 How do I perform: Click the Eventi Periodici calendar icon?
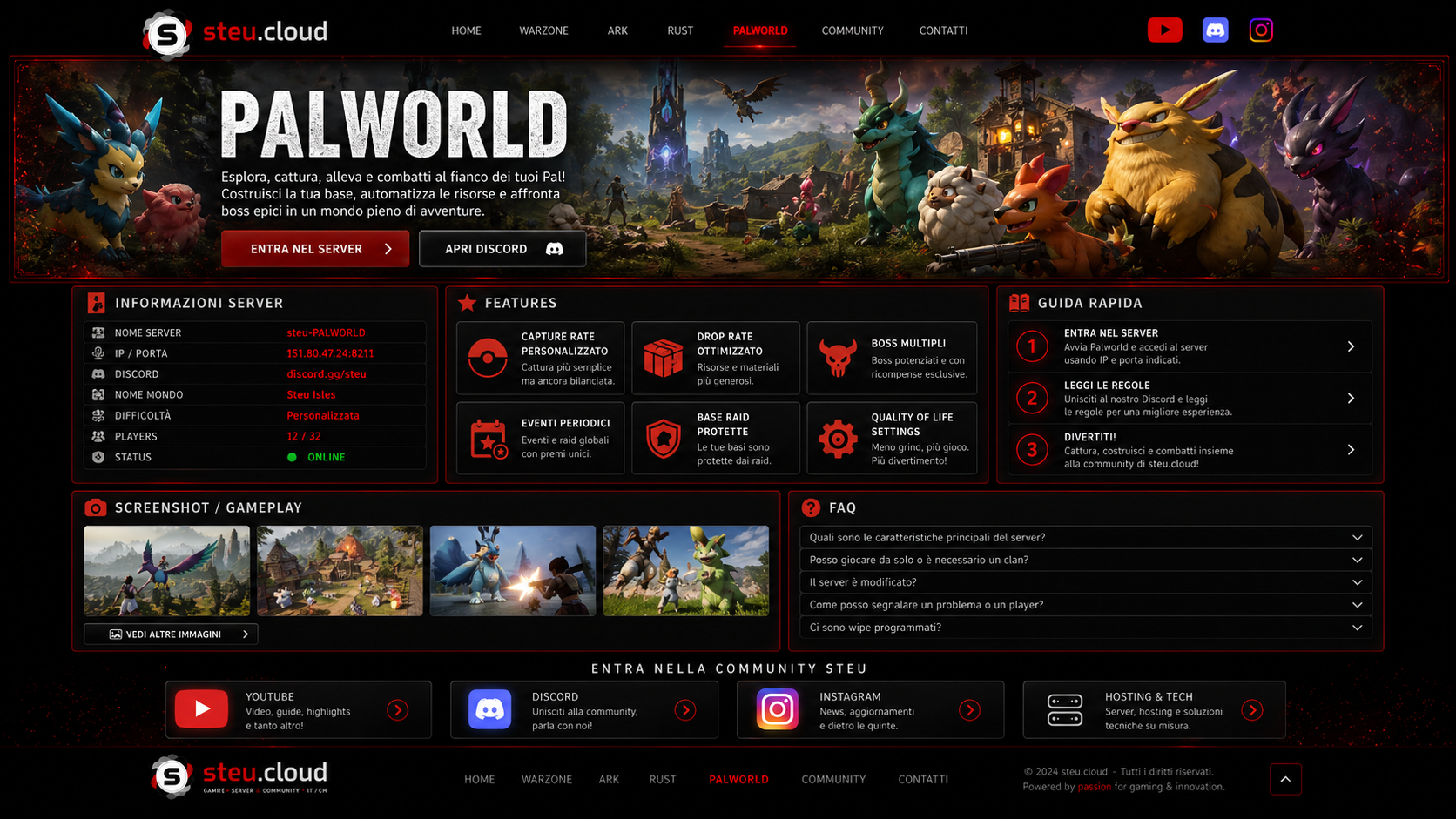tap(488, 439)
